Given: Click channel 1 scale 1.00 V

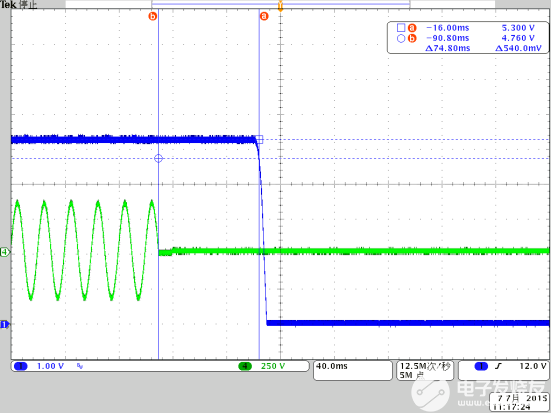Looking at the screenshot, I should coord(50,366).
